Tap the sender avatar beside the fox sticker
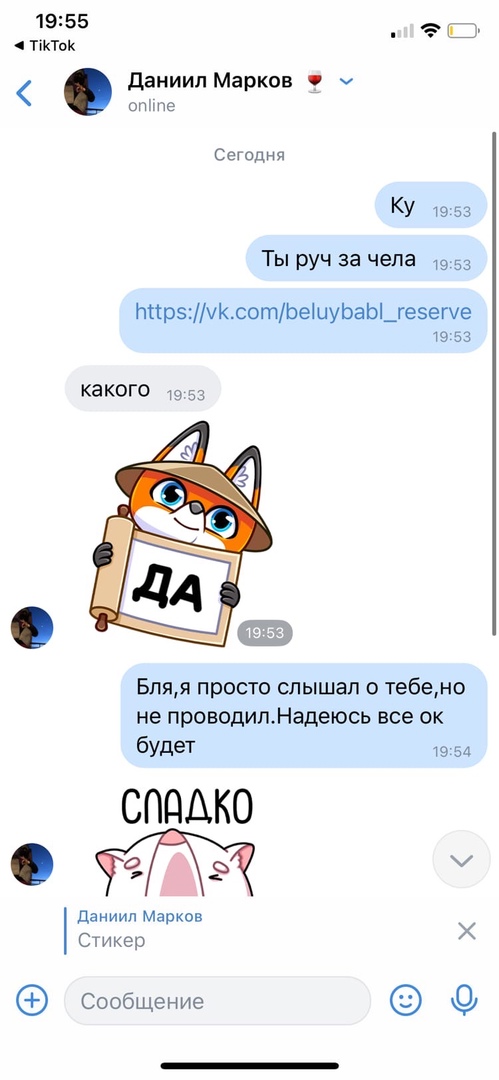This screenshot has height=1080, width=499. [x=32, y=627]
